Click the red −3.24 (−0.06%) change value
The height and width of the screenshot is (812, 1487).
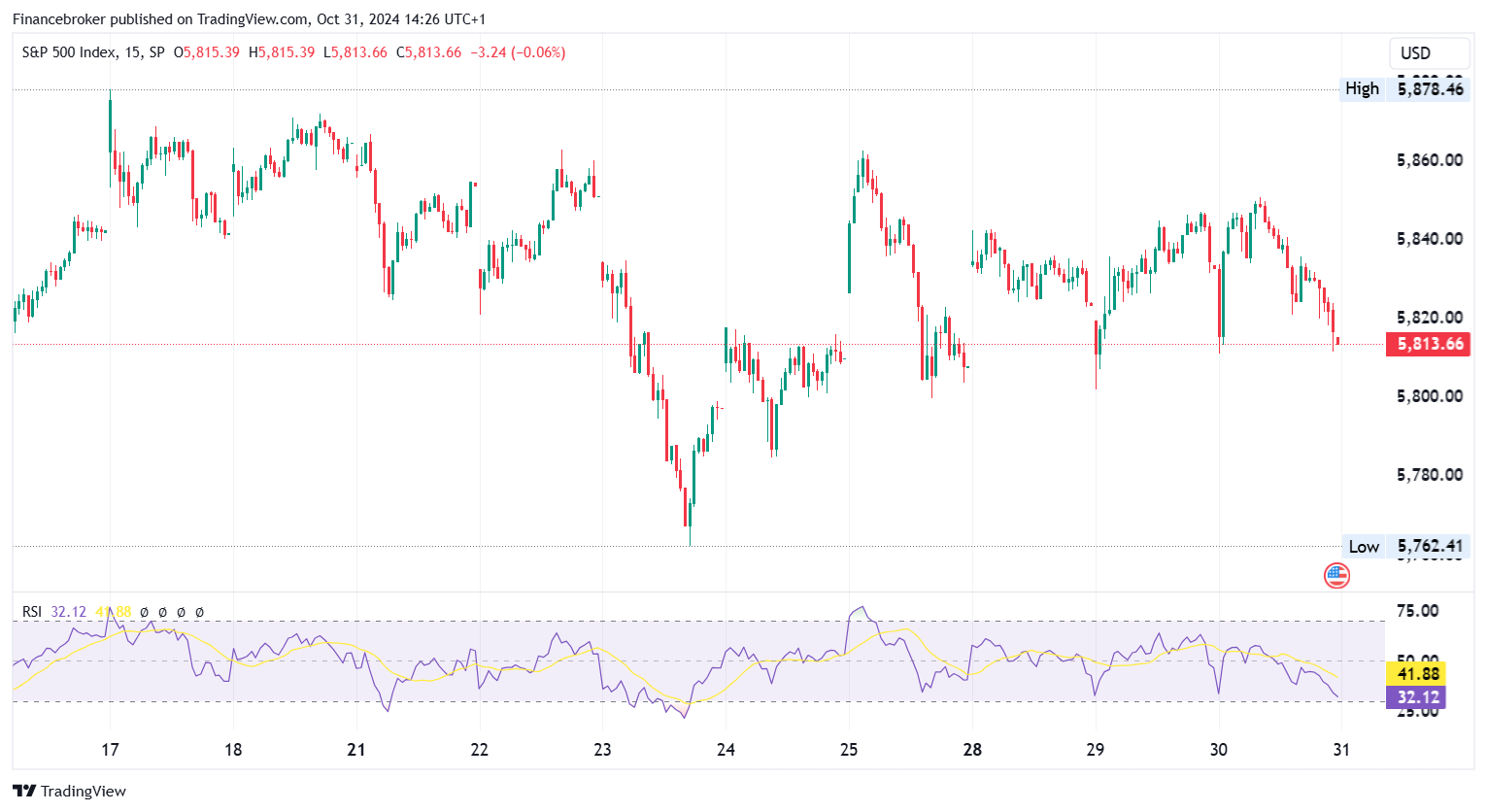[x=518, y=52]
